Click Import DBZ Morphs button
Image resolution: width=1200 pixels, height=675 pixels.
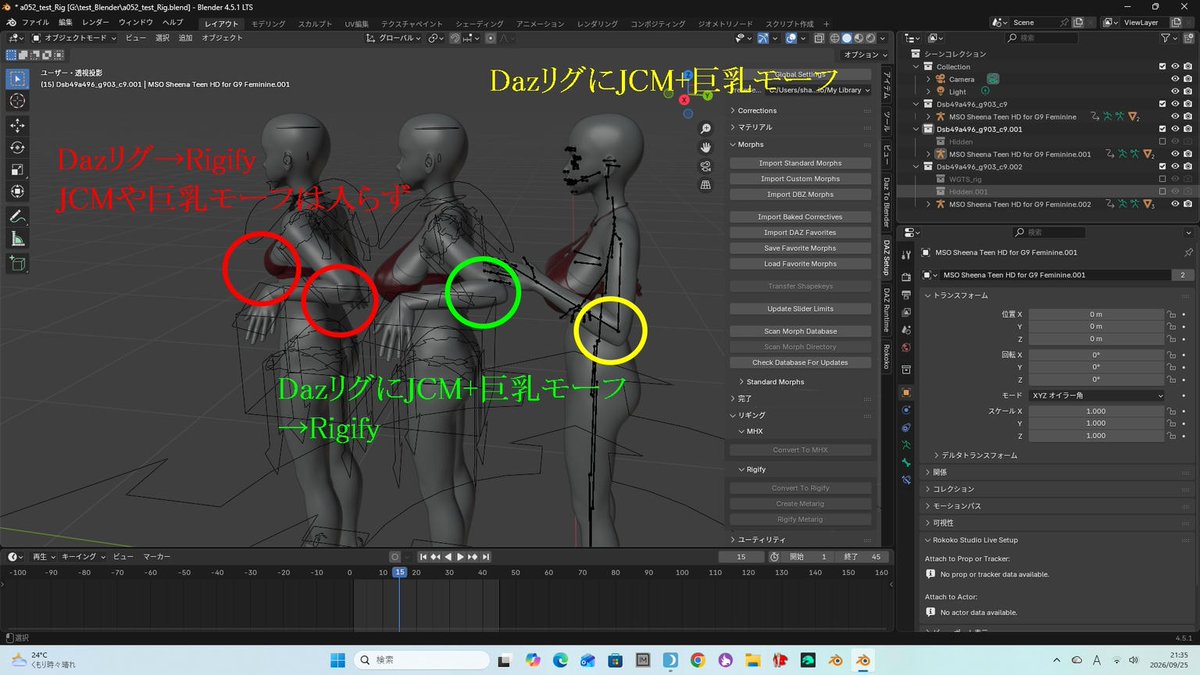coord(799,194)
